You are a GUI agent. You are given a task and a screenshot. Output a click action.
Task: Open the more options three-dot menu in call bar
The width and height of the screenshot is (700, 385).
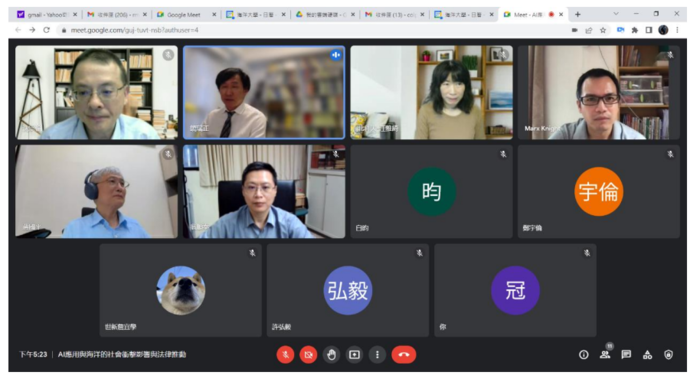(x=377, y=355)
